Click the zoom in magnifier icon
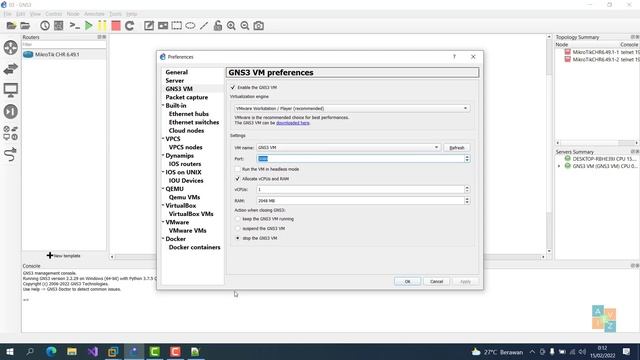The image size is (640, 360). [231, 26]
